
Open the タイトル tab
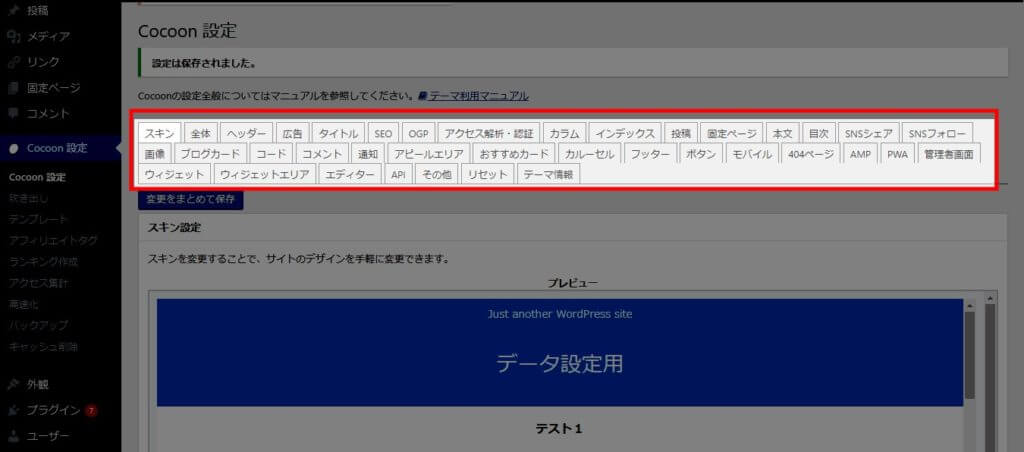pyautogui.click(x=338, y=133)
